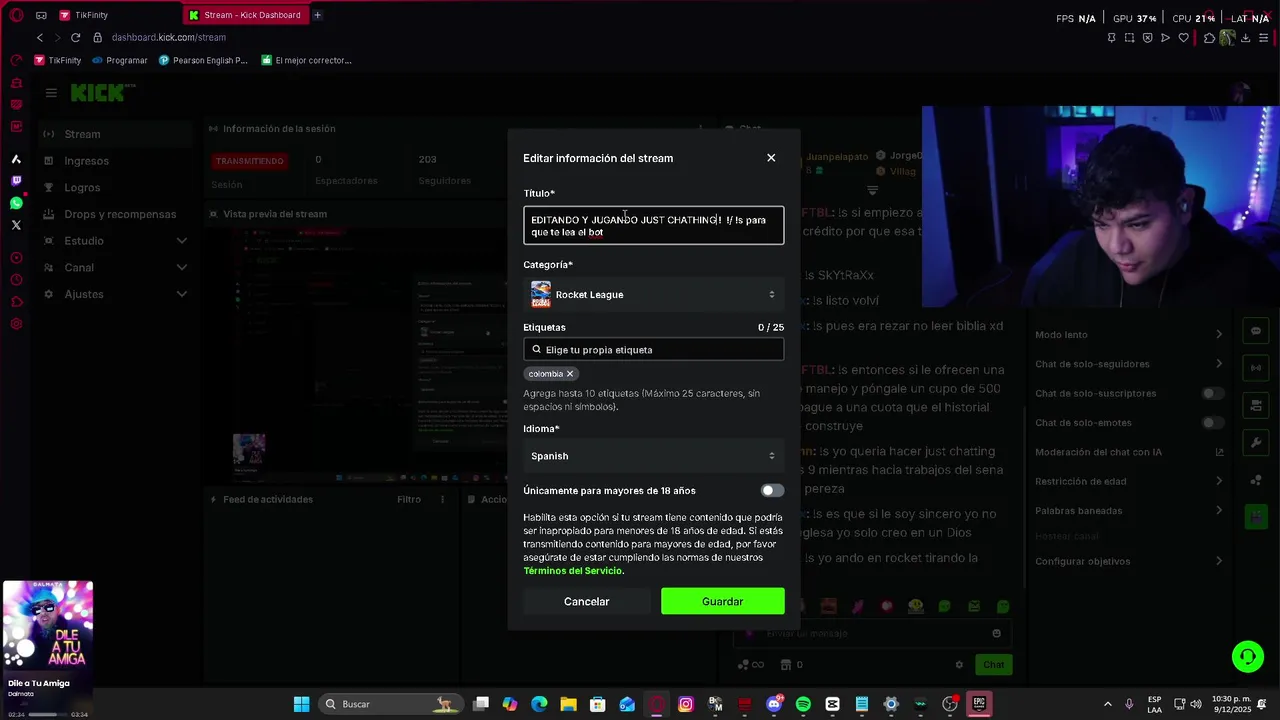
Task: Expand the Modo lento chat option
Action: coord(1128,335)
